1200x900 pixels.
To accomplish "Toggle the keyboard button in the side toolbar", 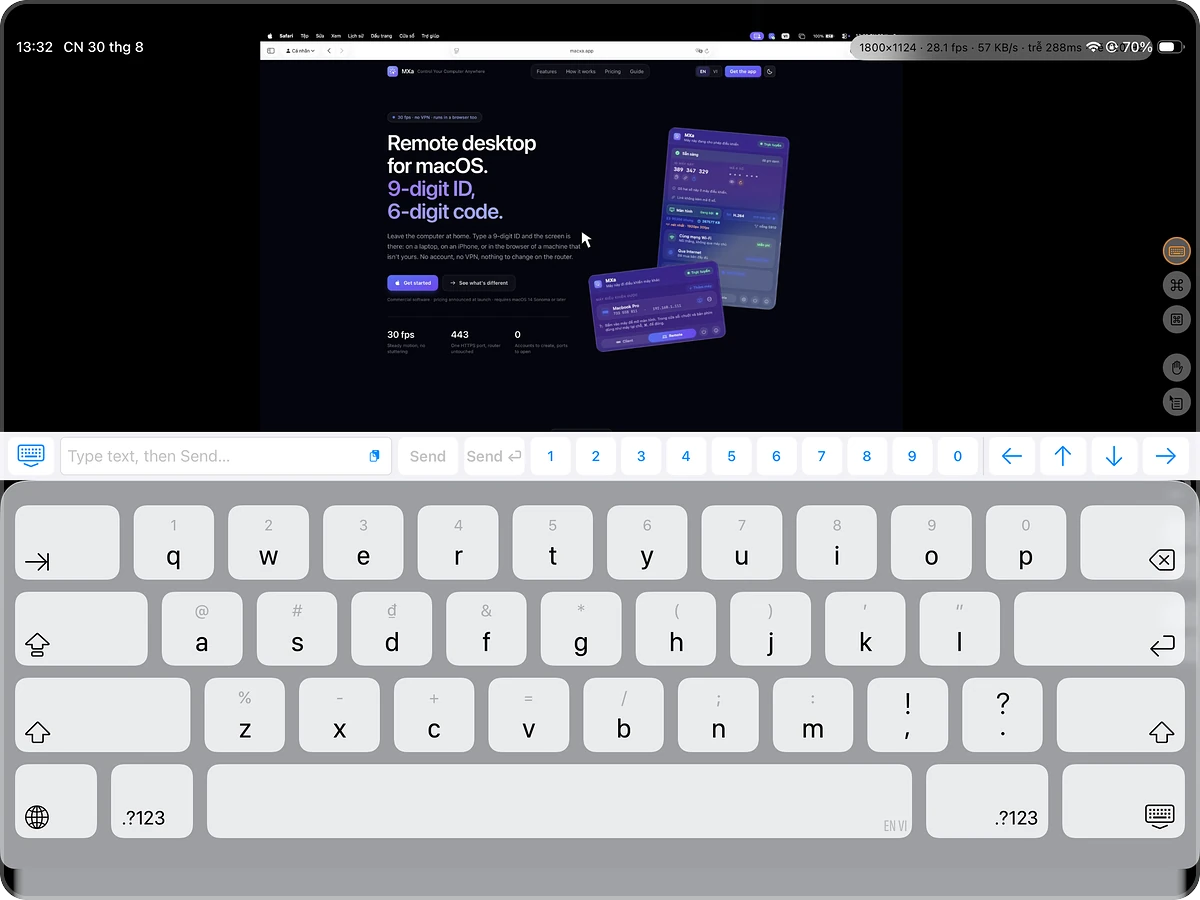I will (1177, 251).
